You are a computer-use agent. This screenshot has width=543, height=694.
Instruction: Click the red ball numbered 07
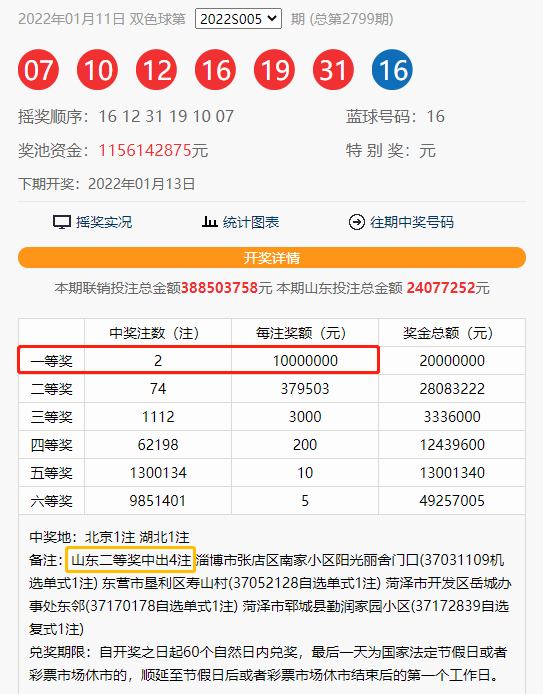pyautogui.click(x=39, y=70)
